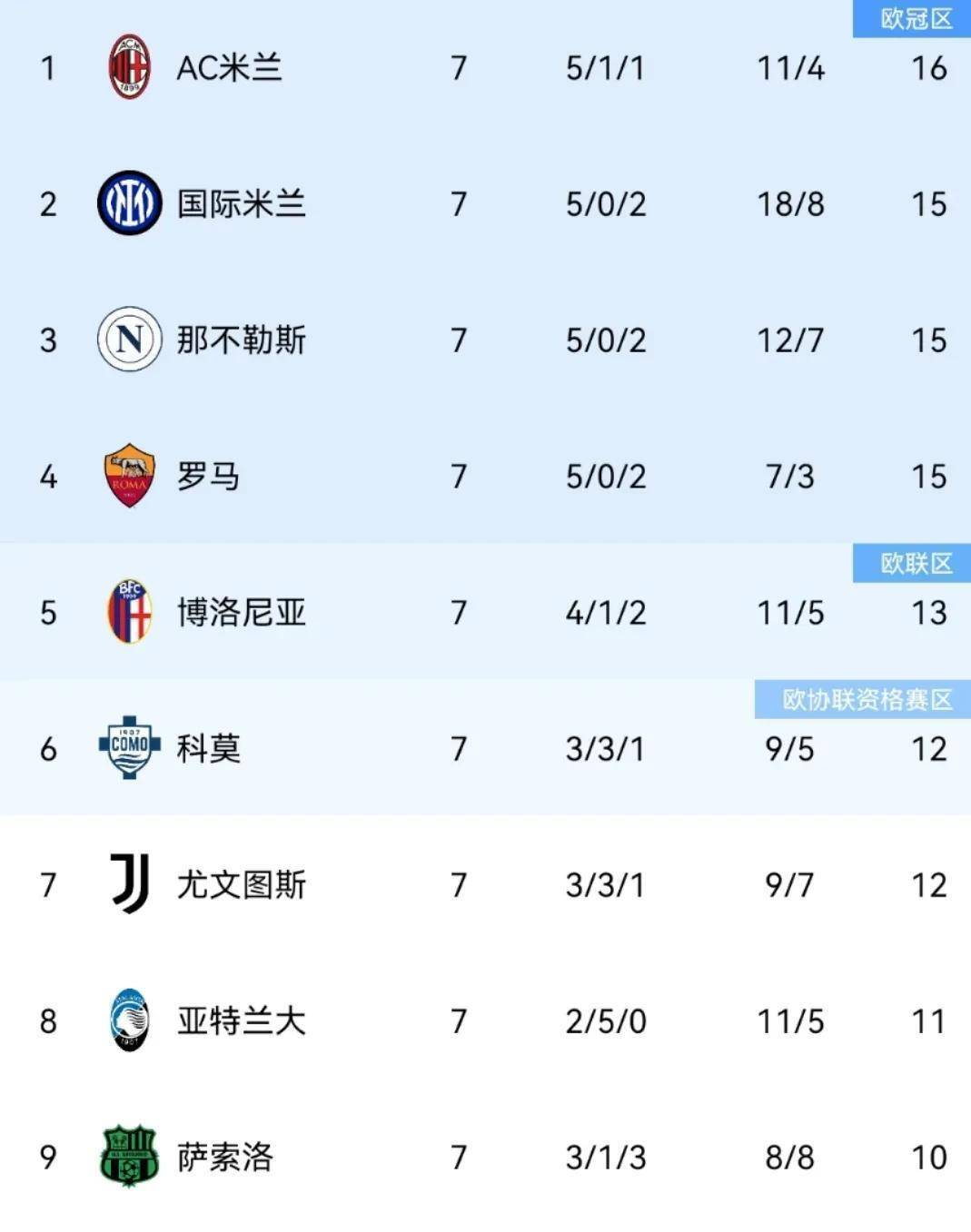Click the 博洛尼亚 team name
Screen dimensions: 971x1232
click(x=241, y=613)
